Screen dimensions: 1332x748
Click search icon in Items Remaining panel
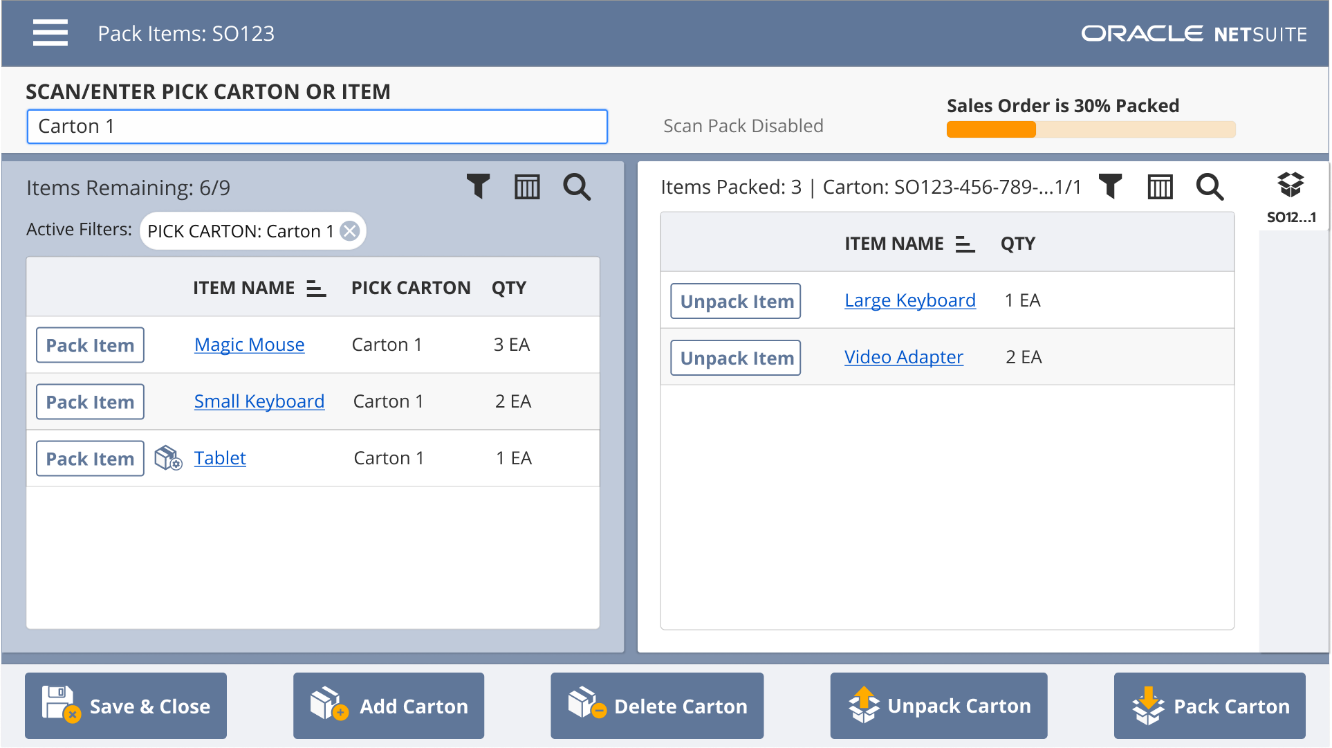(x=577, y=187)
